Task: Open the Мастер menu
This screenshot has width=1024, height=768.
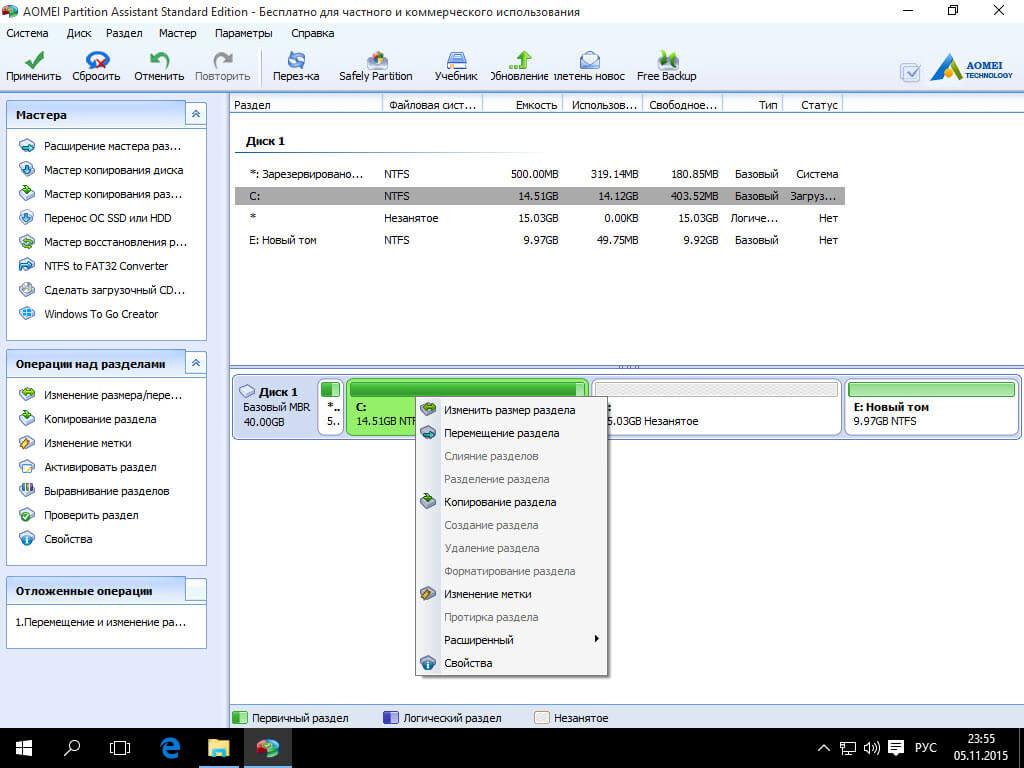Action: point(178,33)
